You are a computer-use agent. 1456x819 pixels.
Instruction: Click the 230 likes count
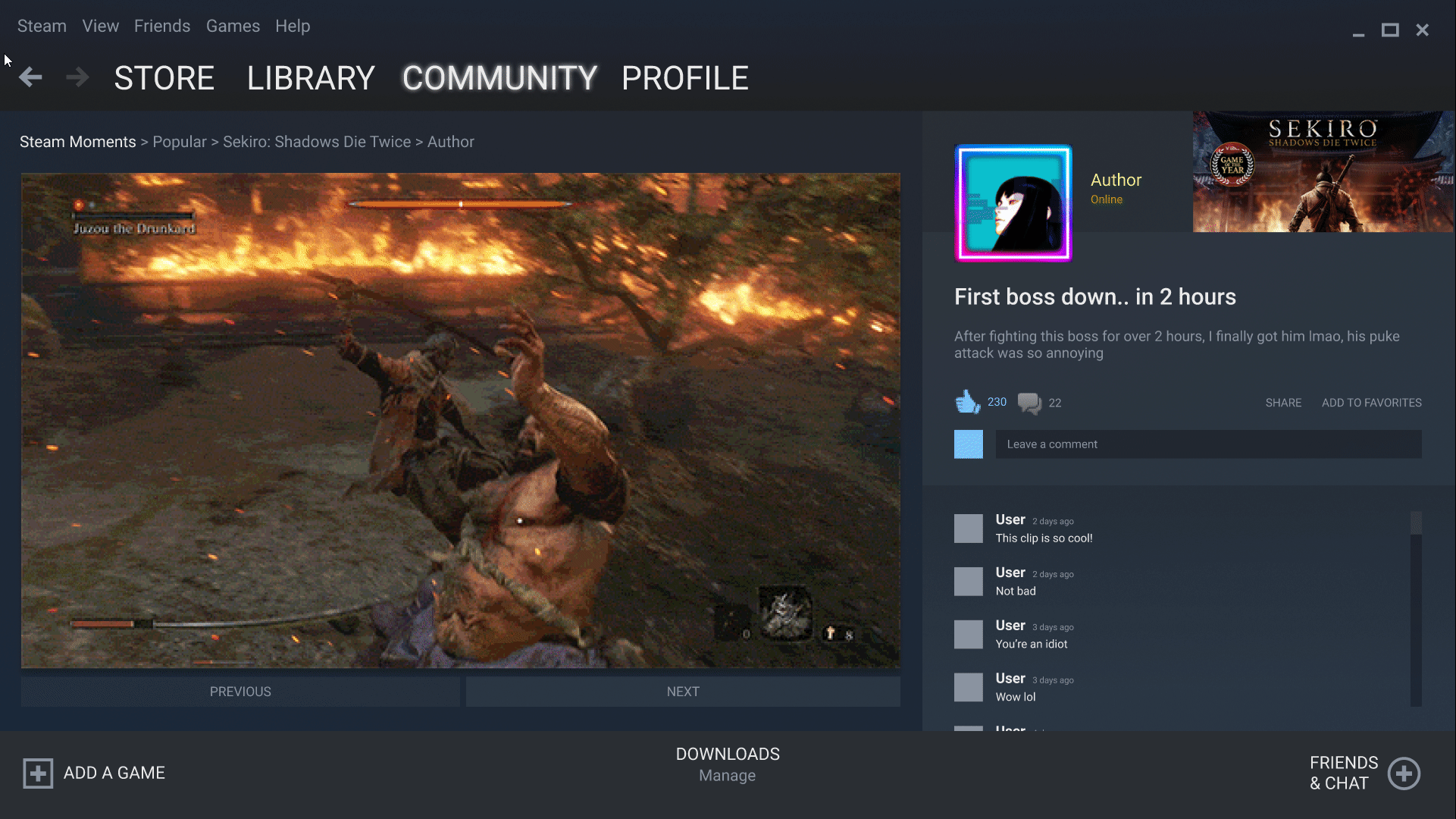coord(997,402)
